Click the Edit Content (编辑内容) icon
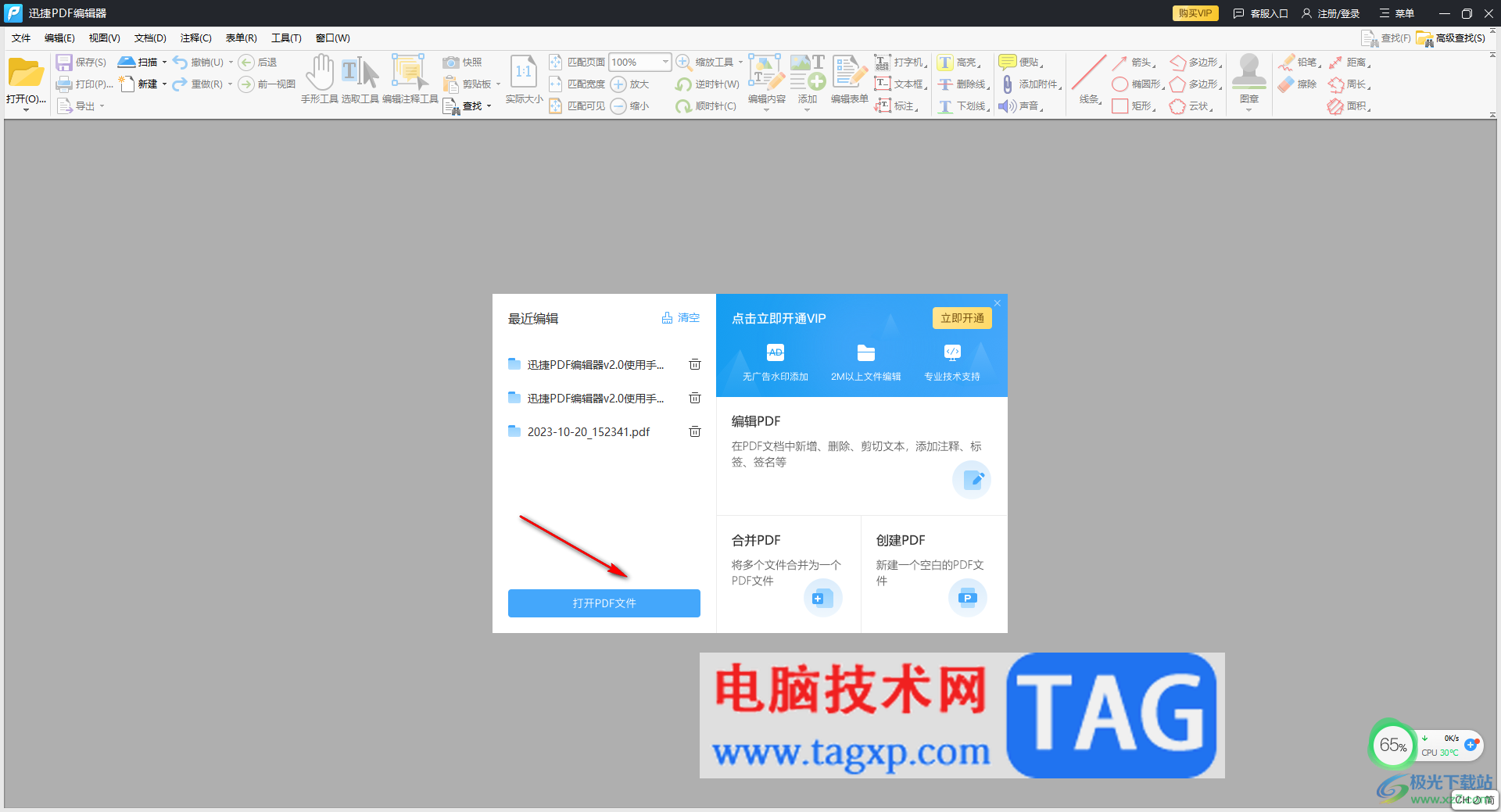This screenshot has height=812, width=1501. 766,73
